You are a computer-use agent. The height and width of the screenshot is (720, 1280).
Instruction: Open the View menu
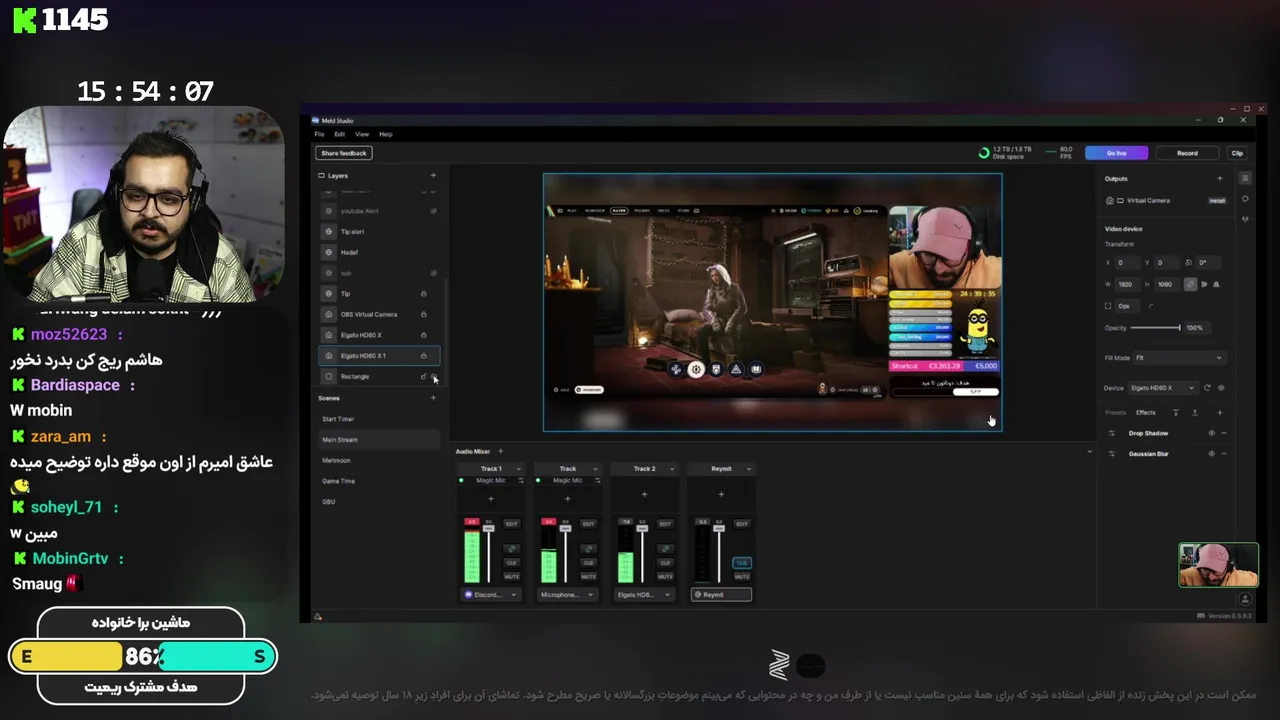[x=362, y=134]
